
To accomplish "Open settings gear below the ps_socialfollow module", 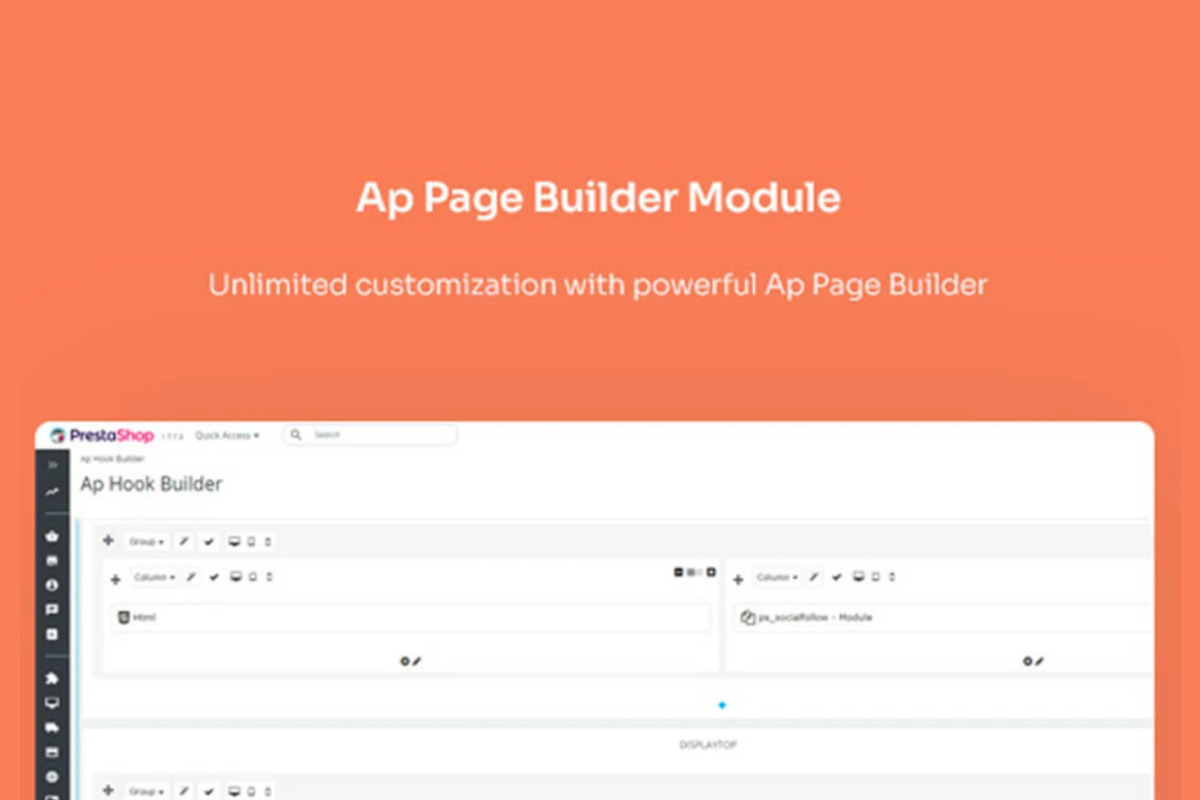I will [x=1027, y=661].
